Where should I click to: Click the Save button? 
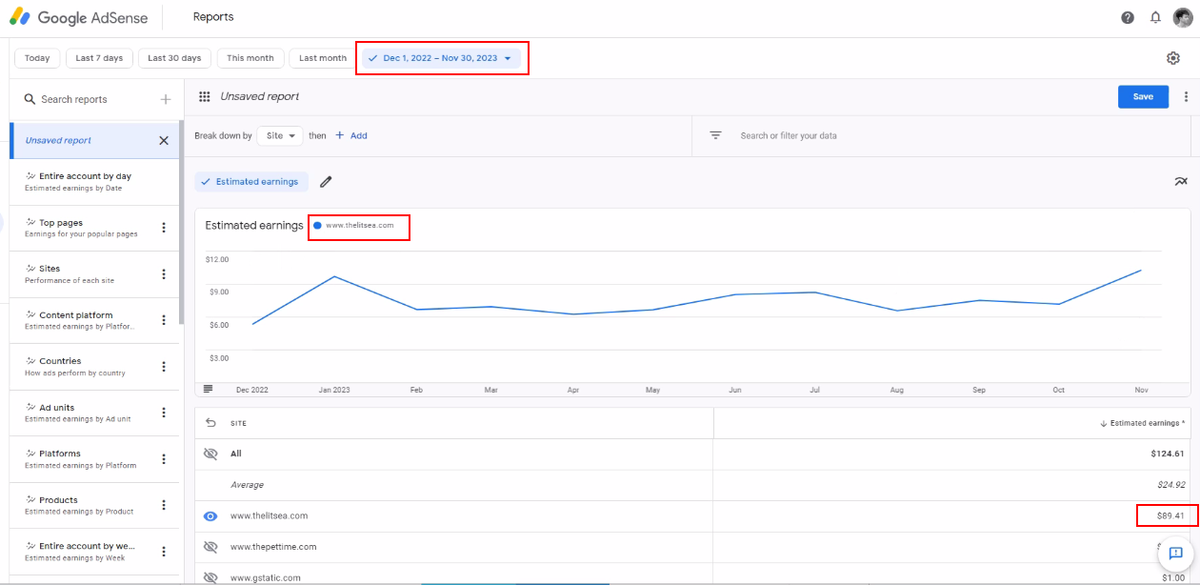[1143, 96]
